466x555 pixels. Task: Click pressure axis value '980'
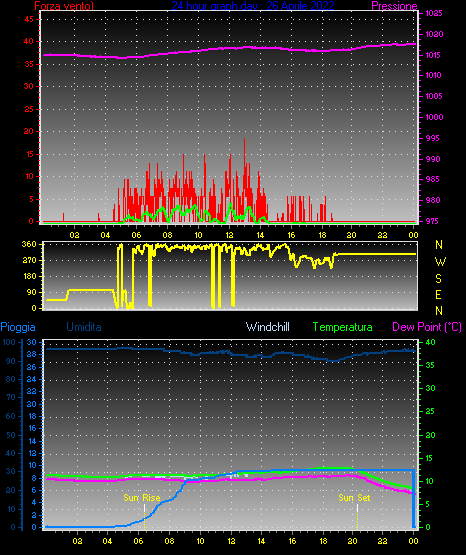(433, 200)
